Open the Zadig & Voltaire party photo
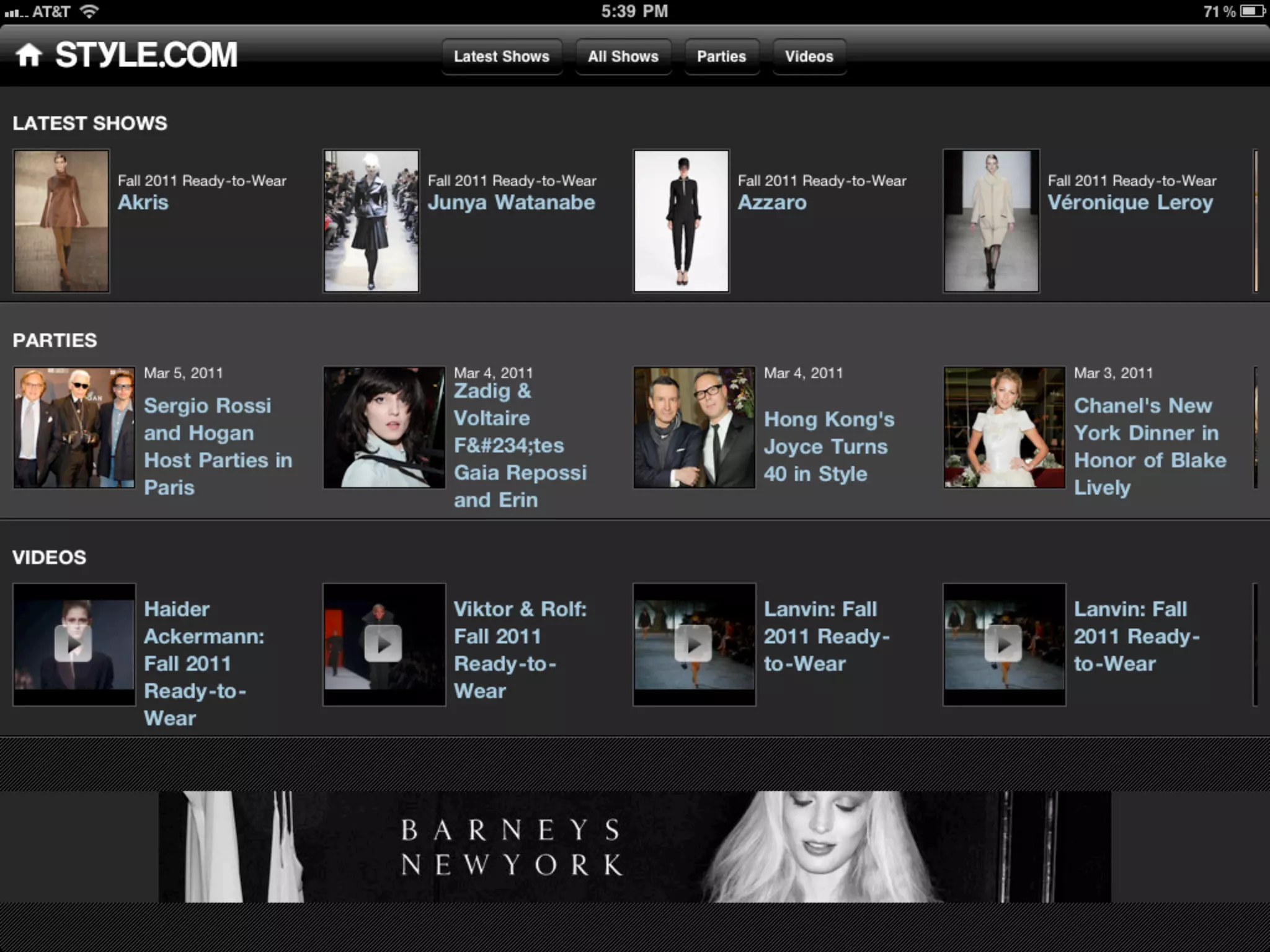 coord(384,428)
